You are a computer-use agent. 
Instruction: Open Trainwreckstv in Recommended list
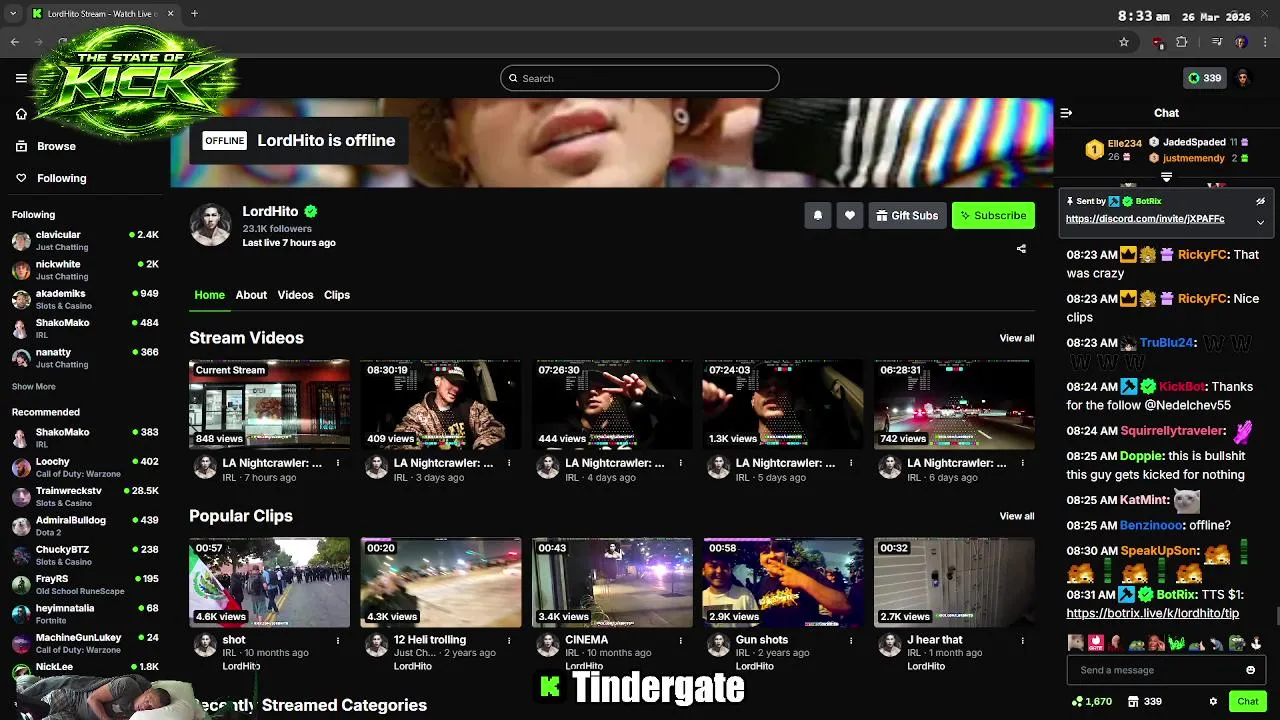click(x=85, y=497)
